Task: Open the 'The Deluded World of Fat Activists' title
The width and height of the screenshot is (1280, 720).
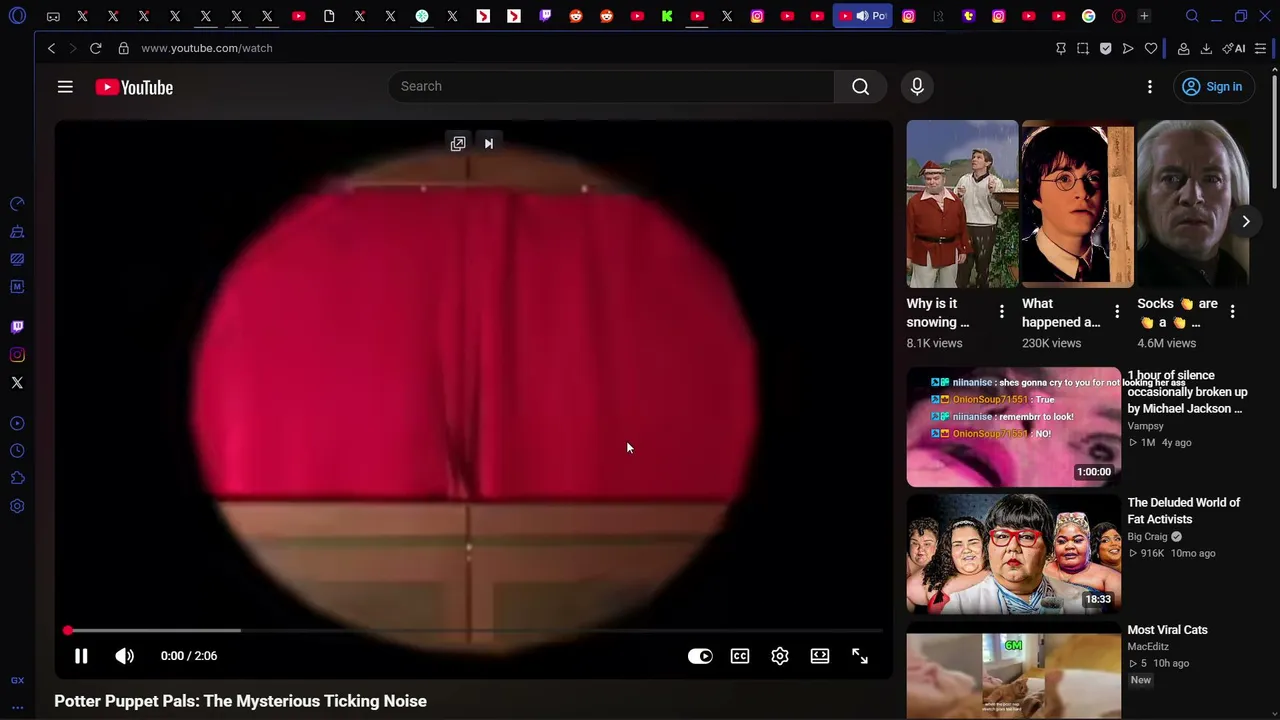Action: point(1184,511)
